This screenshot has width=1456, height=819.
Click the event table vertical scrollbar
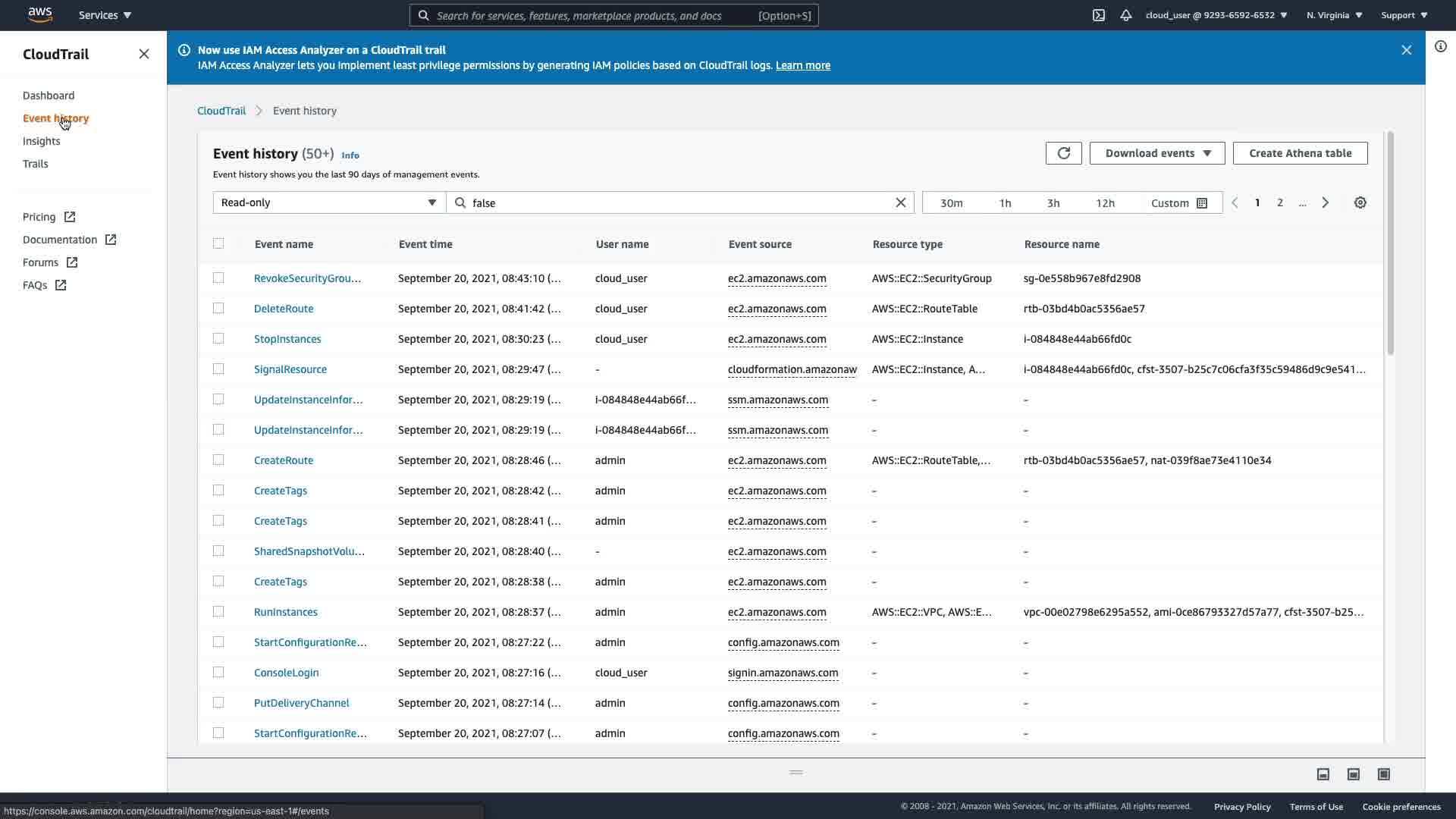click(1390, 243)
